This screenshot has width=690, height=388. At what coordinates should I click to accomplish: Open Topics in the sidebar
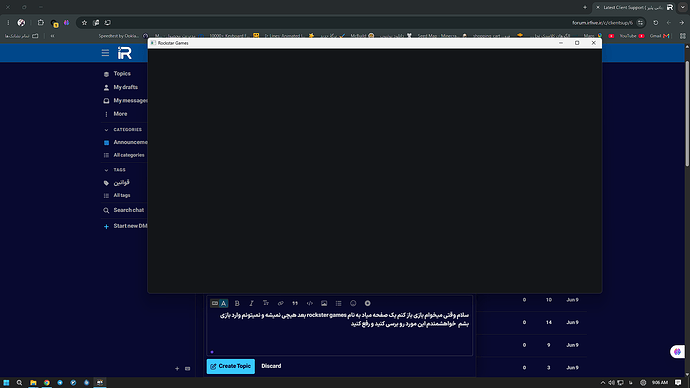[x=122, y=73]
